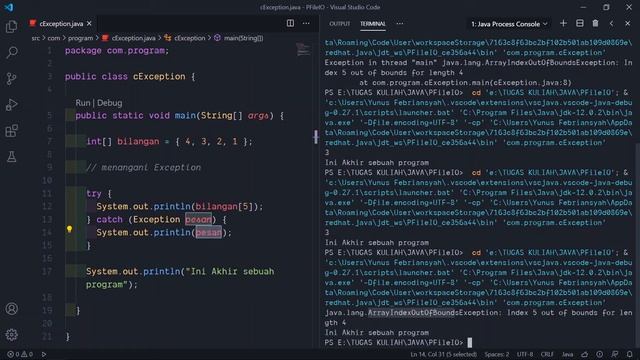Change encoding via UTF-8 indicator
The width and height of the screenshot is (640, 360).
[x=525, y=354]
